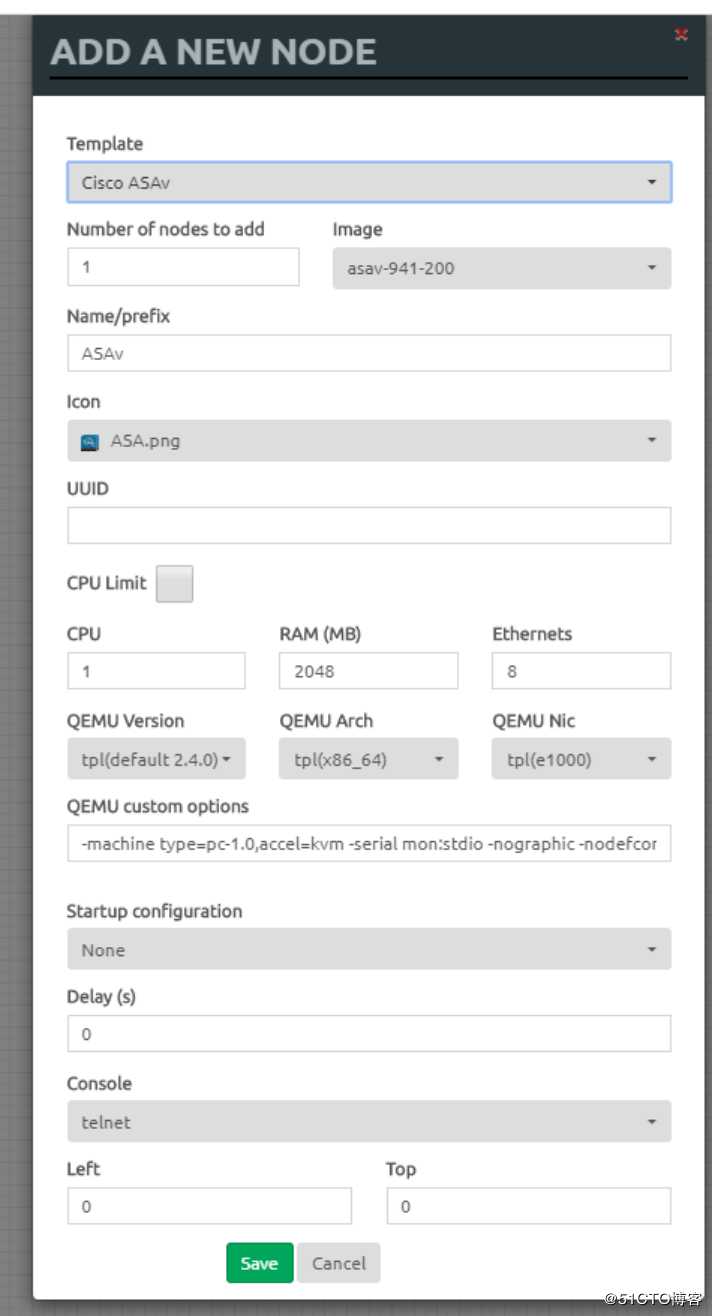Click the Name/prefix field containing ASAv
The image size is (712, 1316).
369,353
